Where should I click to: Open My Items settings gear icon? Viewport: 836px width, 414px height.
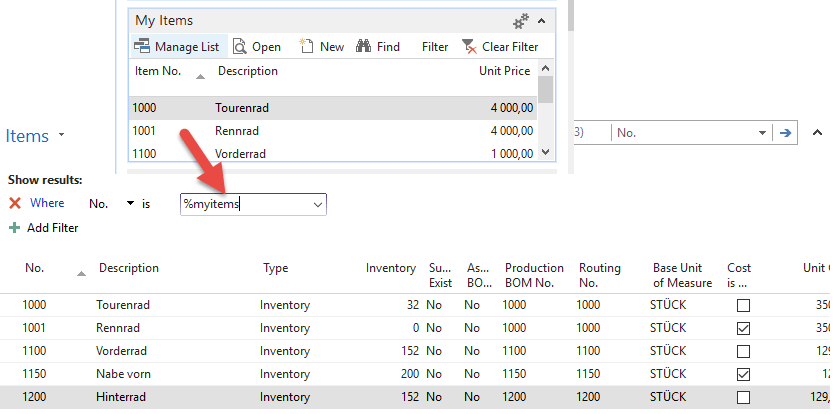(520, 20)
